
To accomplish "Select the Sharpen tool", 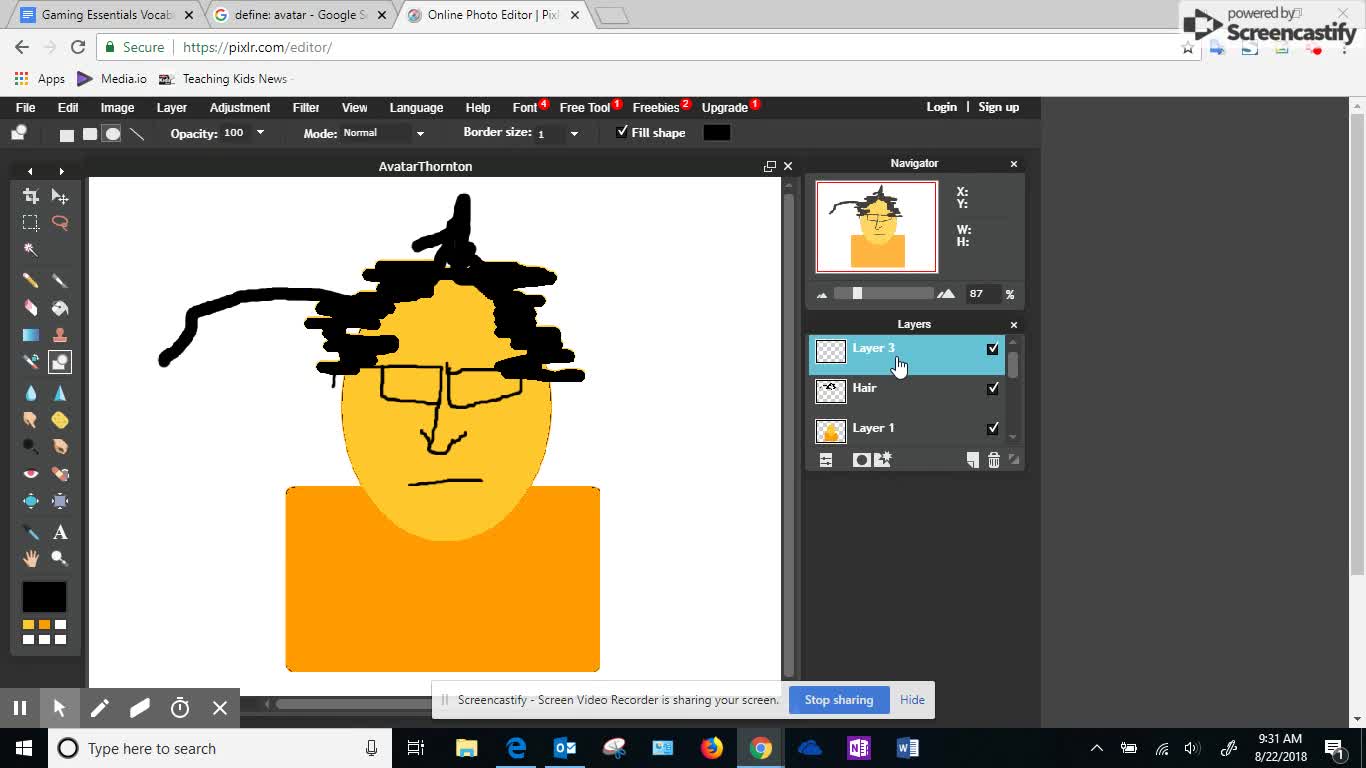I will [x=60, y=393].
